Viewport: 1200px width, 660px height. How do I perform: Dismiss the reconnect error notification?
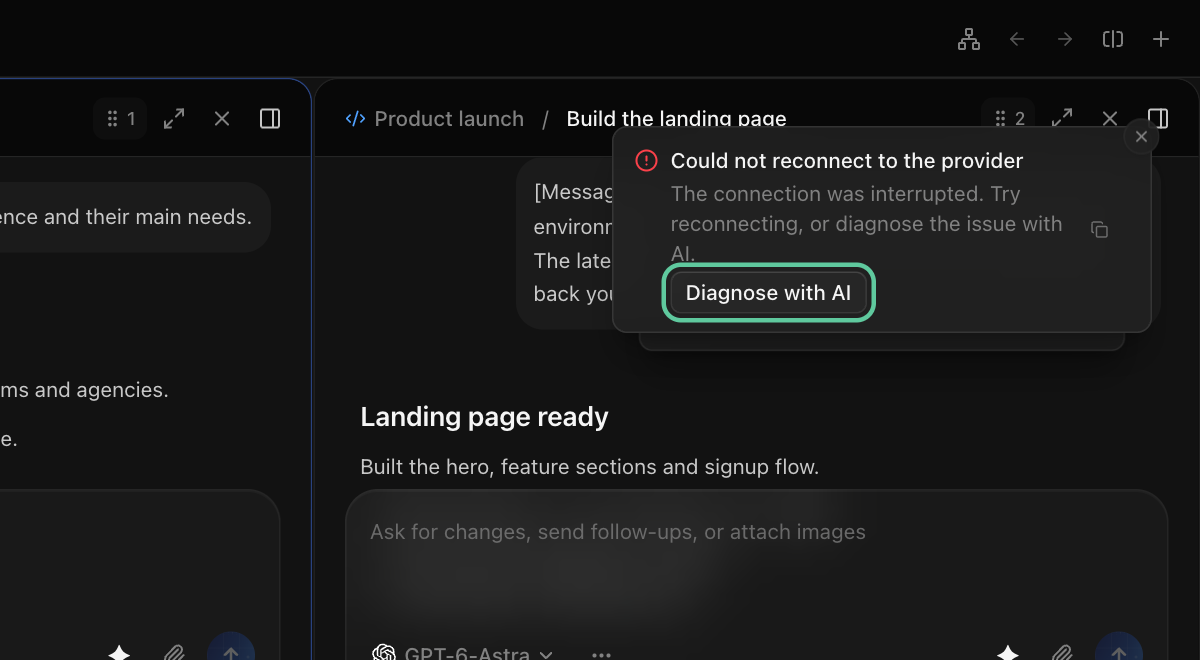click(1142, 137)
